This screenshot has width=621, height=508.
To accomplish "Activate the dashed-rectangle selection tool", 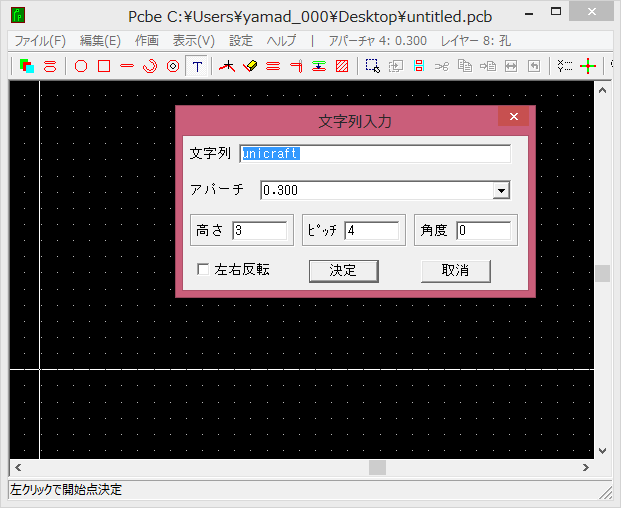I will click(x=372, y=66).
